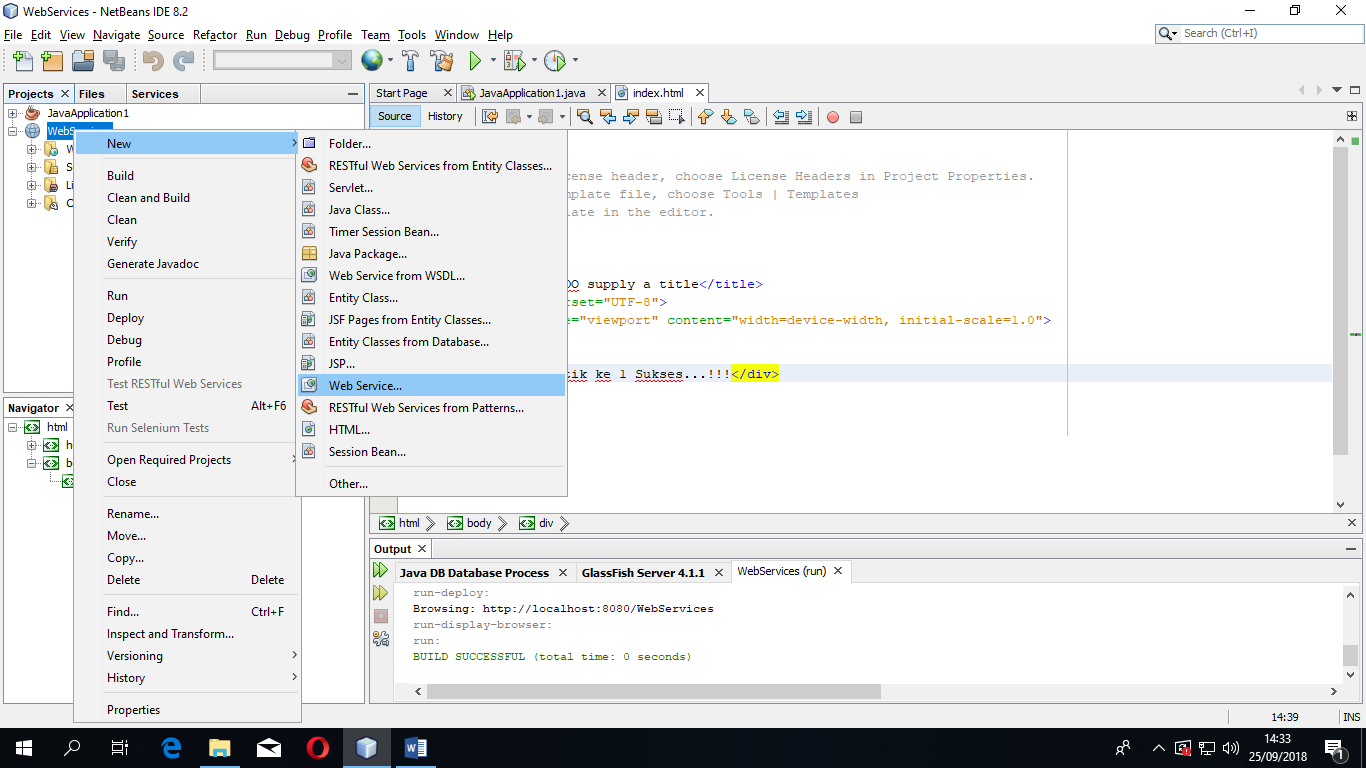This screenshot has width=1366, height=768.
Task: Start macro recording with red circle icon
Action: [x=833, y=117]
